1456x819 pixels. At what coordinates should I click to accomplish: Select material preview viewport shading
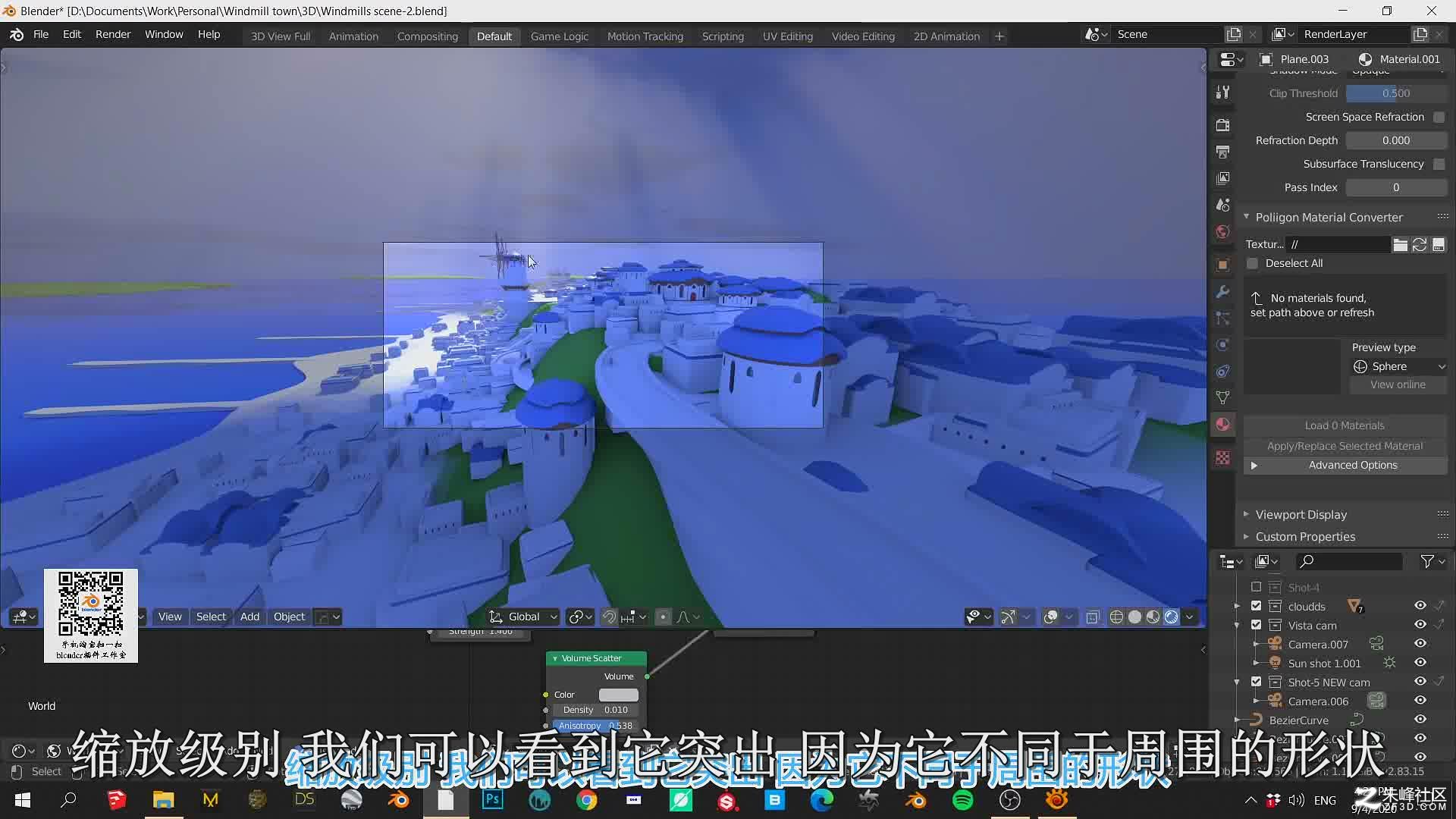1153,617
